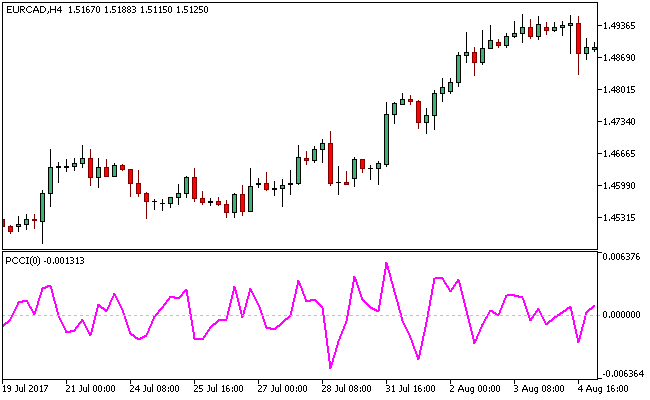Click the 4 Aug 16:00 time label

click(603, 389)
